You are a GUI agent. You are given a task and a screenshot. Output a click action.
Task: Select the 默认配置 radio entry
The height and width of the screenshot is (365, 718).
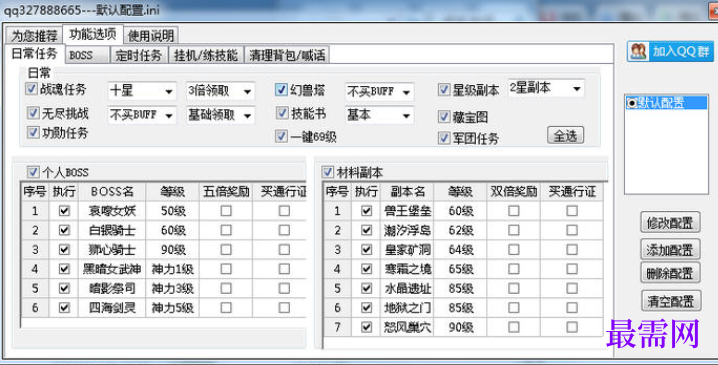pos(632,103)
